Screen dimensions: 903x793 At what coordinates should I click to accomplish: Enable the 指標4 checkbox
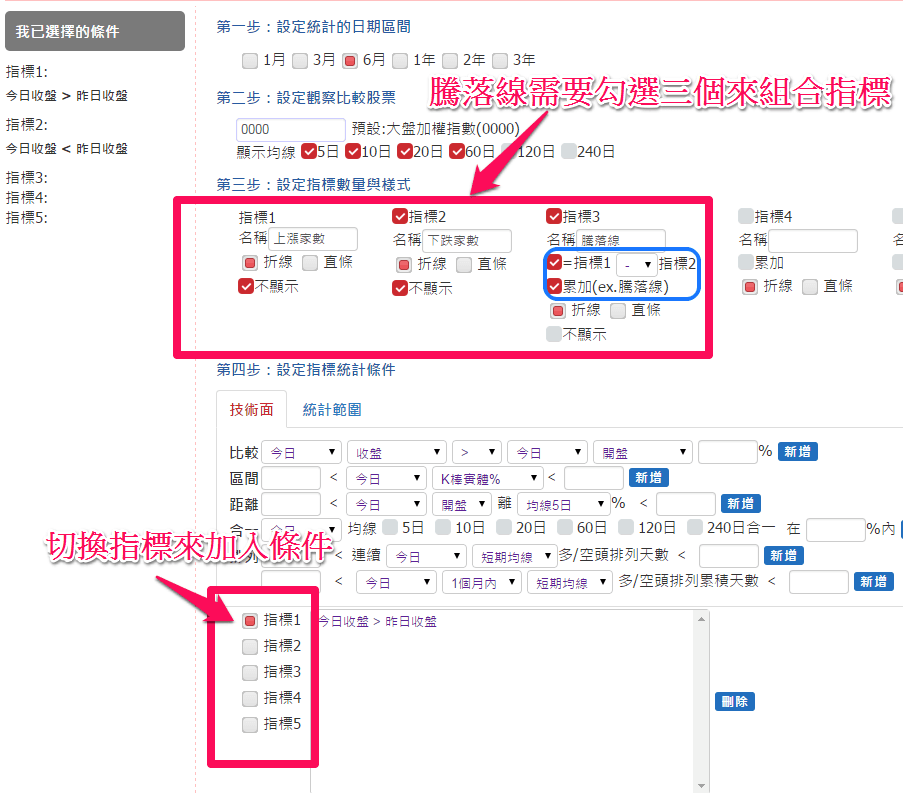pos(746,216)
